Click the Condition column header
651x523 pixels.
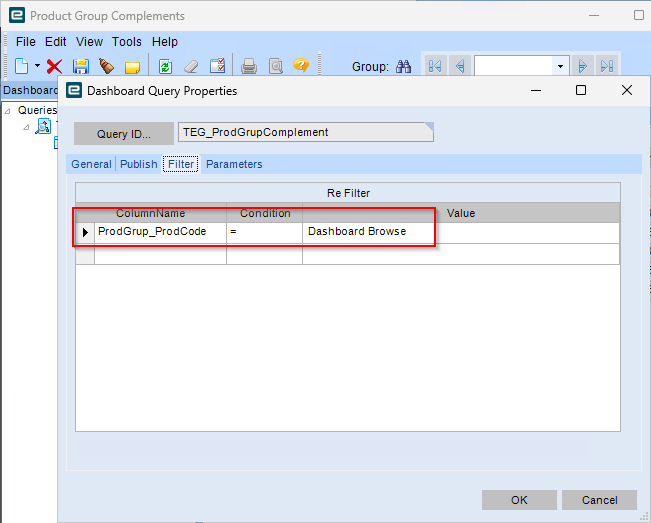point(265,213)
